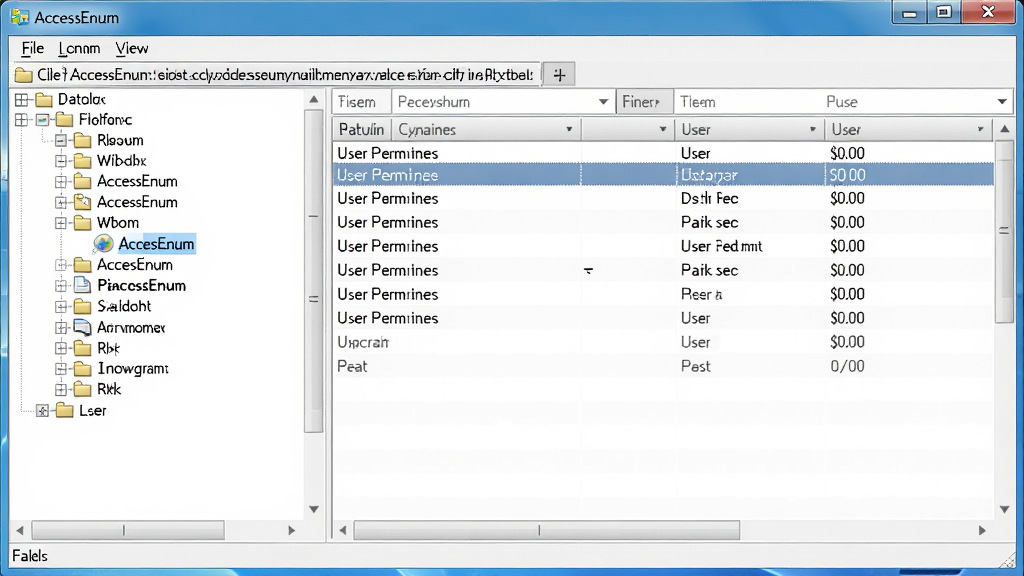Click the Falels status bar text
Viewport: 1024px width, 576px height.
point(30,556)
